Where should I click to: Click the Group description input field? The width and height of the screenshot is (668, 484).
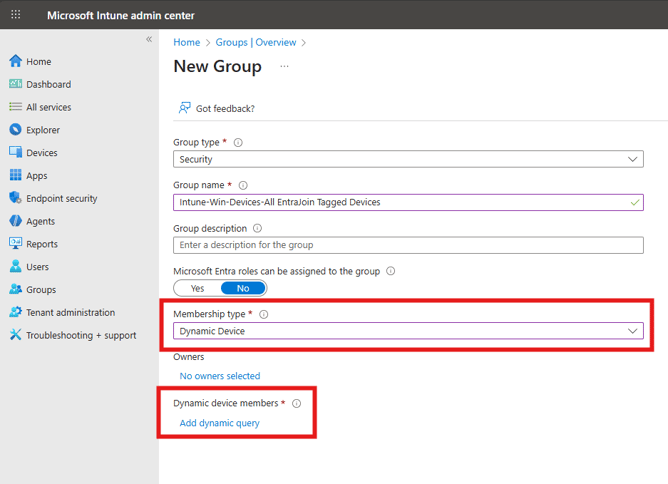pyautogui.click(x=408, y=245)
